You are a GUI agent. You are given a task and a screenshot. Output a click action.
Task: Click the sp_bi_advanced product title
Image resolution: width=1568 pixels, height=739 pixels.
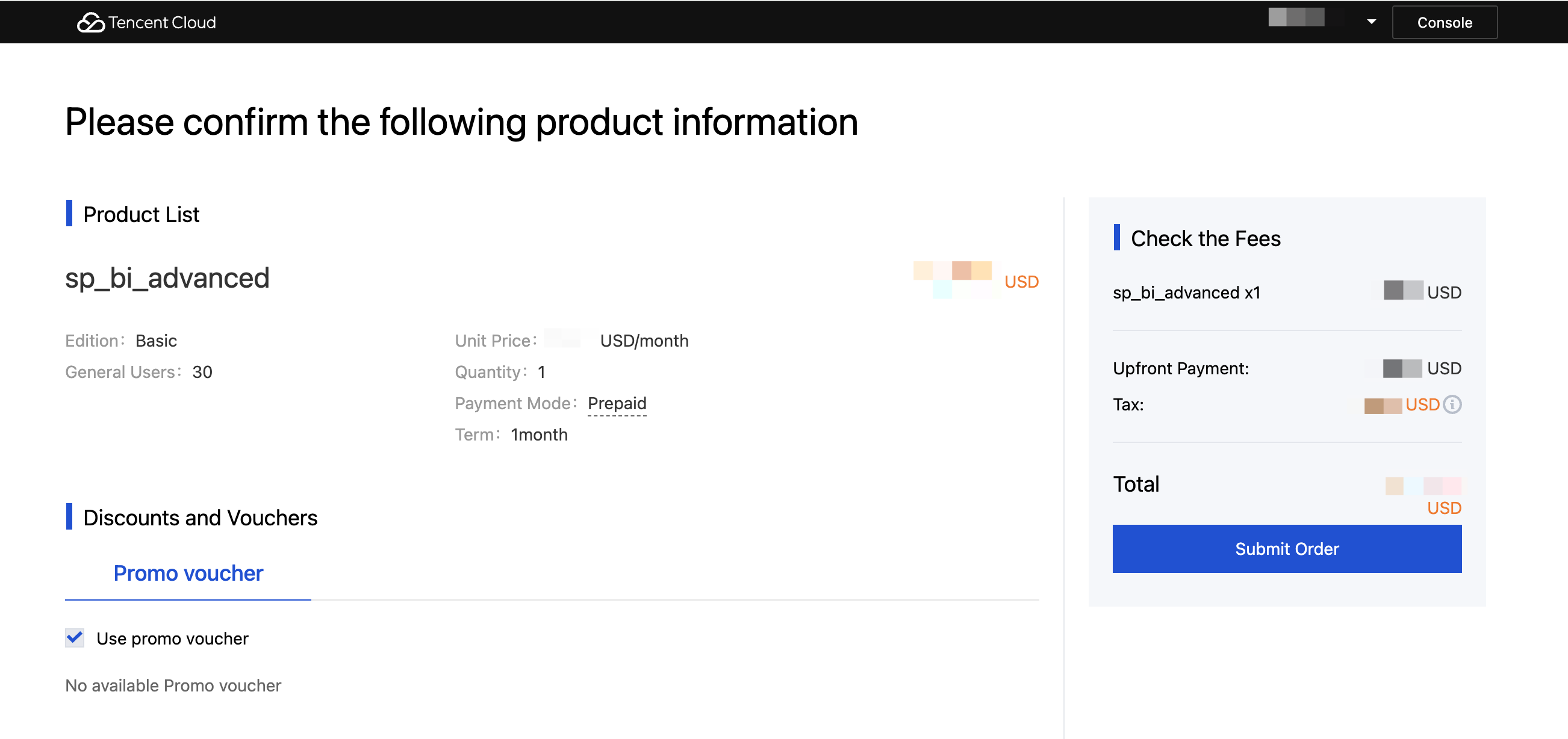tap(167, 278)
